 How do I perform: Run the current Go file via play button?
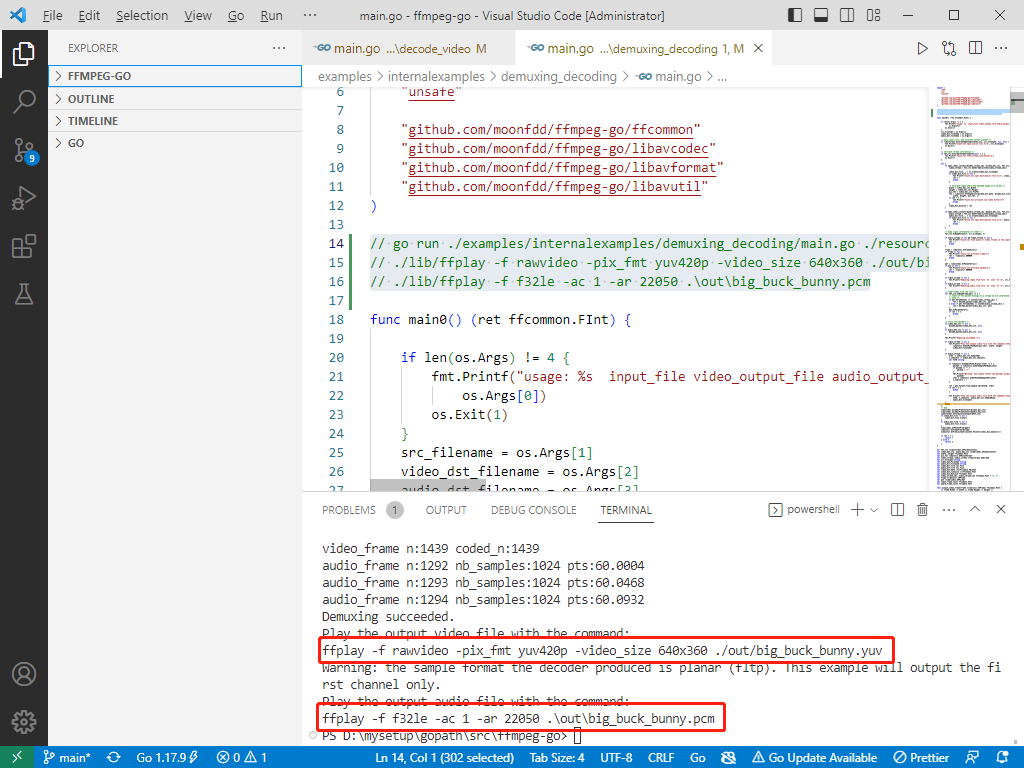[922, 47]
